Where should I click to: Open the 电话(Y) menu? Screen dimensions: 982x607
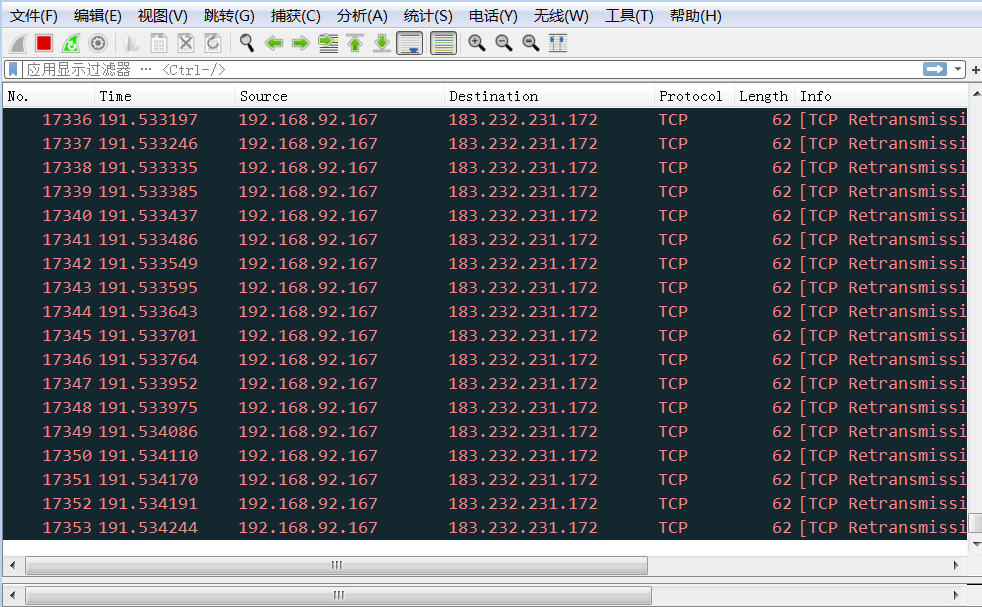click(493, 16)
